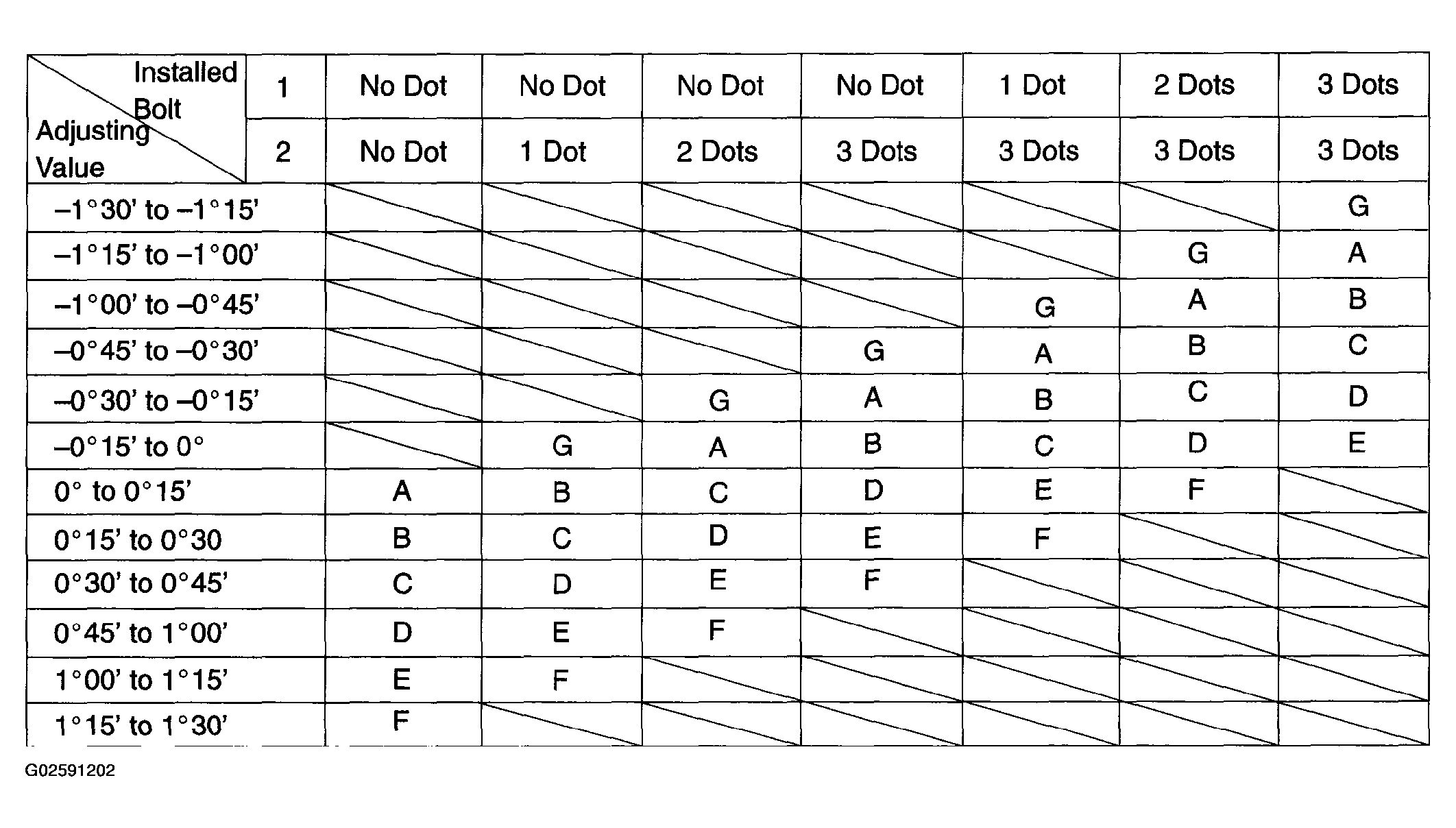Select "1 Dot" in the bolt 2 header row
The image size is (1456, 828).
click(553, 151)
